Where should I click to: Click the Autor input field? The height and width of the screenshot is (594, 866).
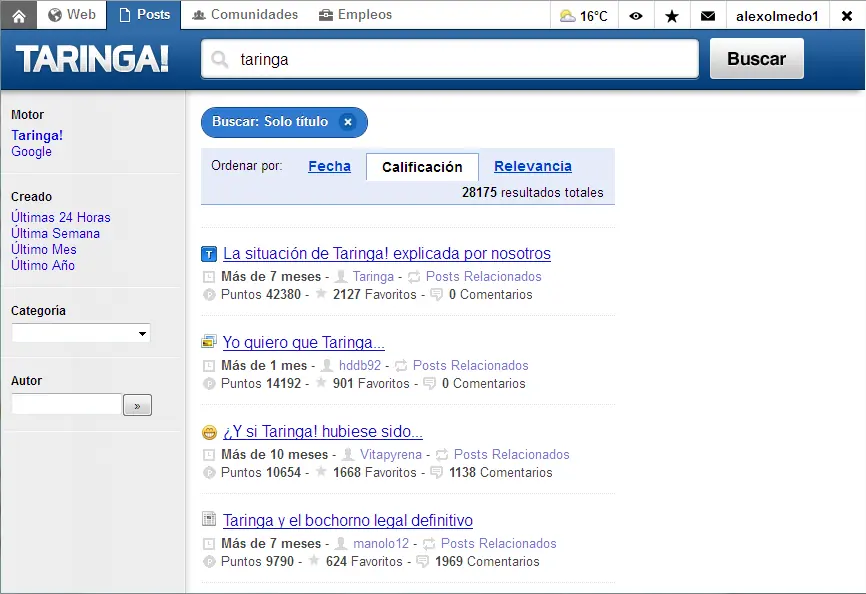66,404
